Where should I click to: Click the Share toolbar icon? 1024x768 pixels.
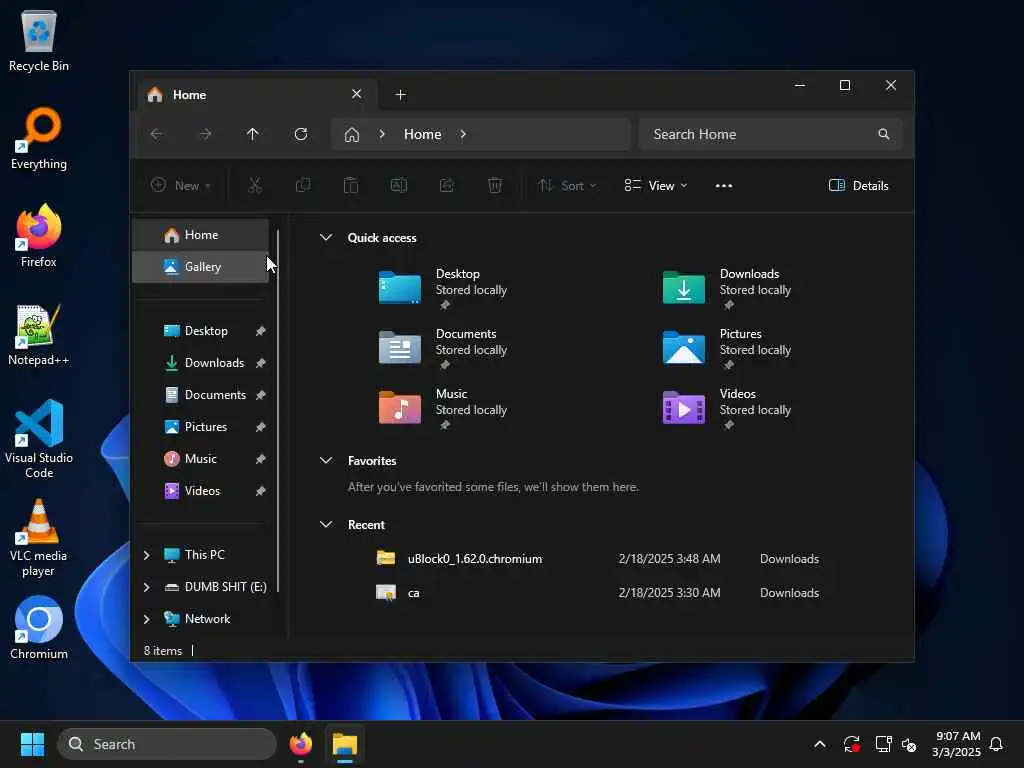(447, 185)
